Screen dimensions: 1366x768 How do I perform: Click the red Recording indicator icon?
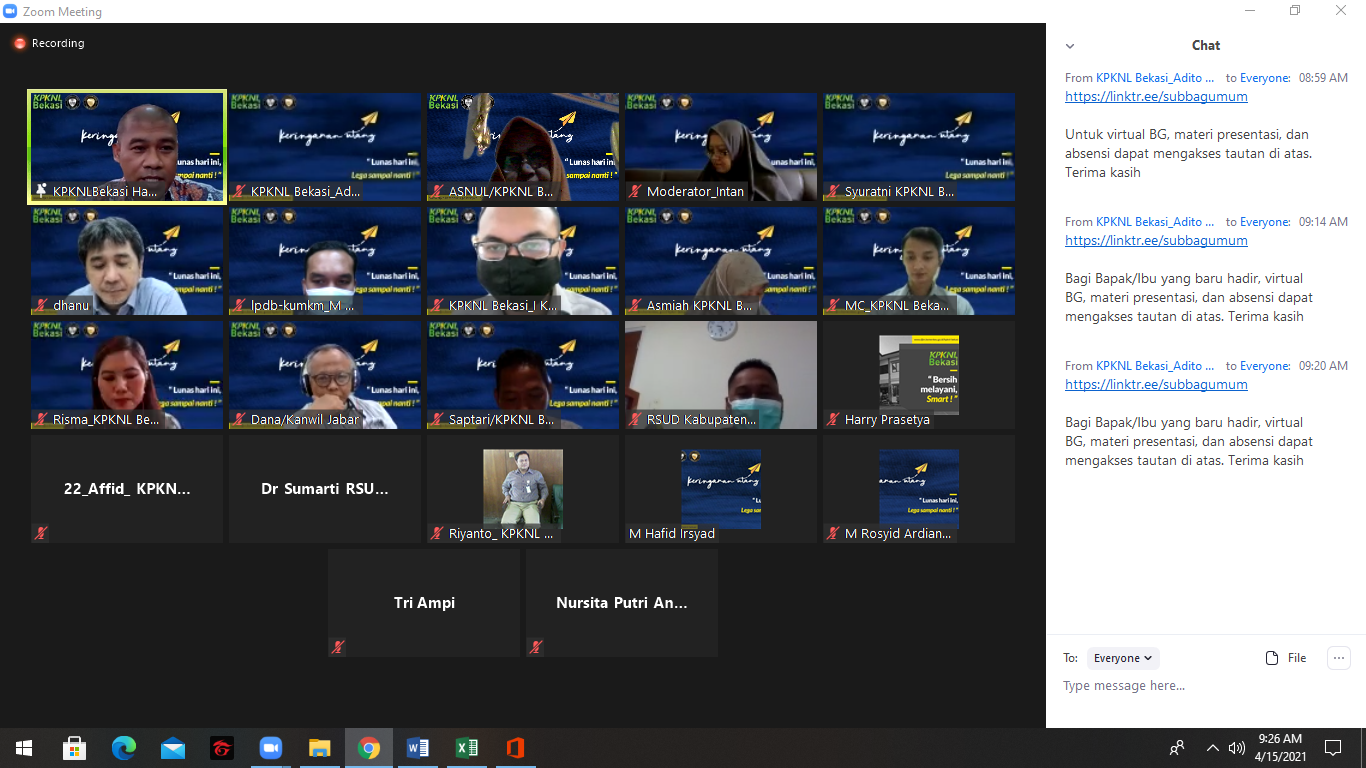coord(19,43)
